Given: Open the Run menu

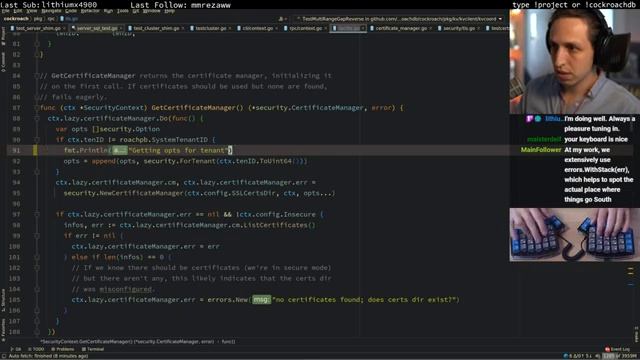Looking at the screenshot, I should tap(108, 11).
